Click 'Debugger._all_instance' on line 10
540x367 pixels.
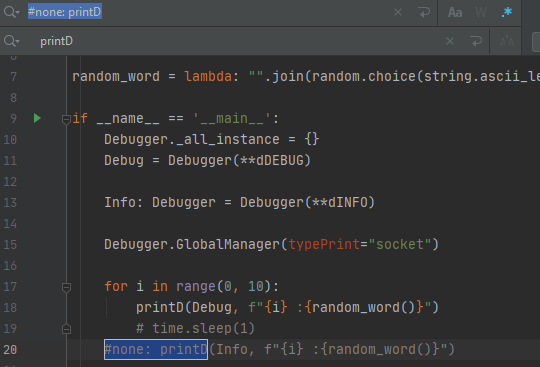click(x=192, y=139)
